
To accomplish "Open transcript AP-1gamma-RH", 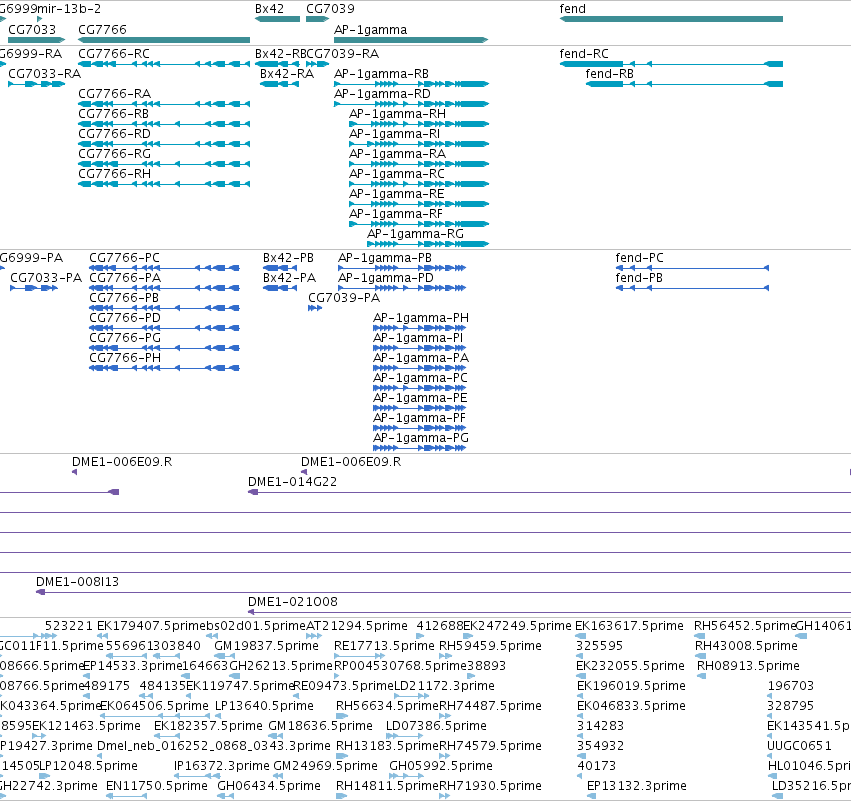I will (x=397, y=113).
